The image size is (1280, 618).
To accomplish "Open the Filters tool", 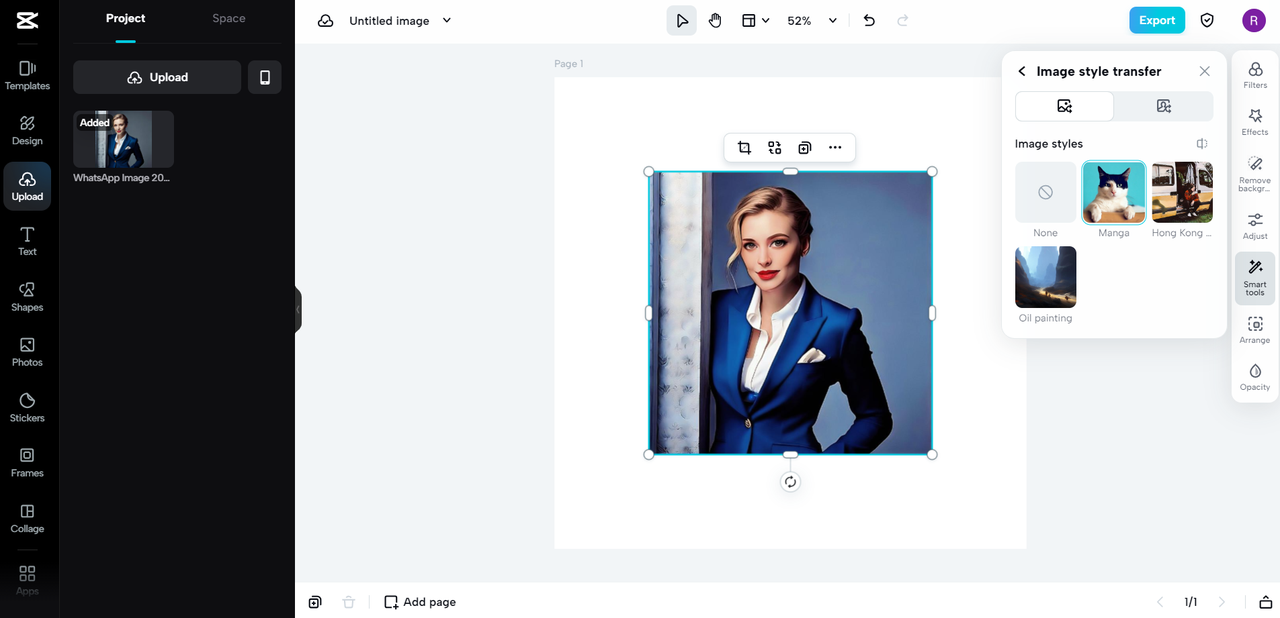I will coord(1255,74).
